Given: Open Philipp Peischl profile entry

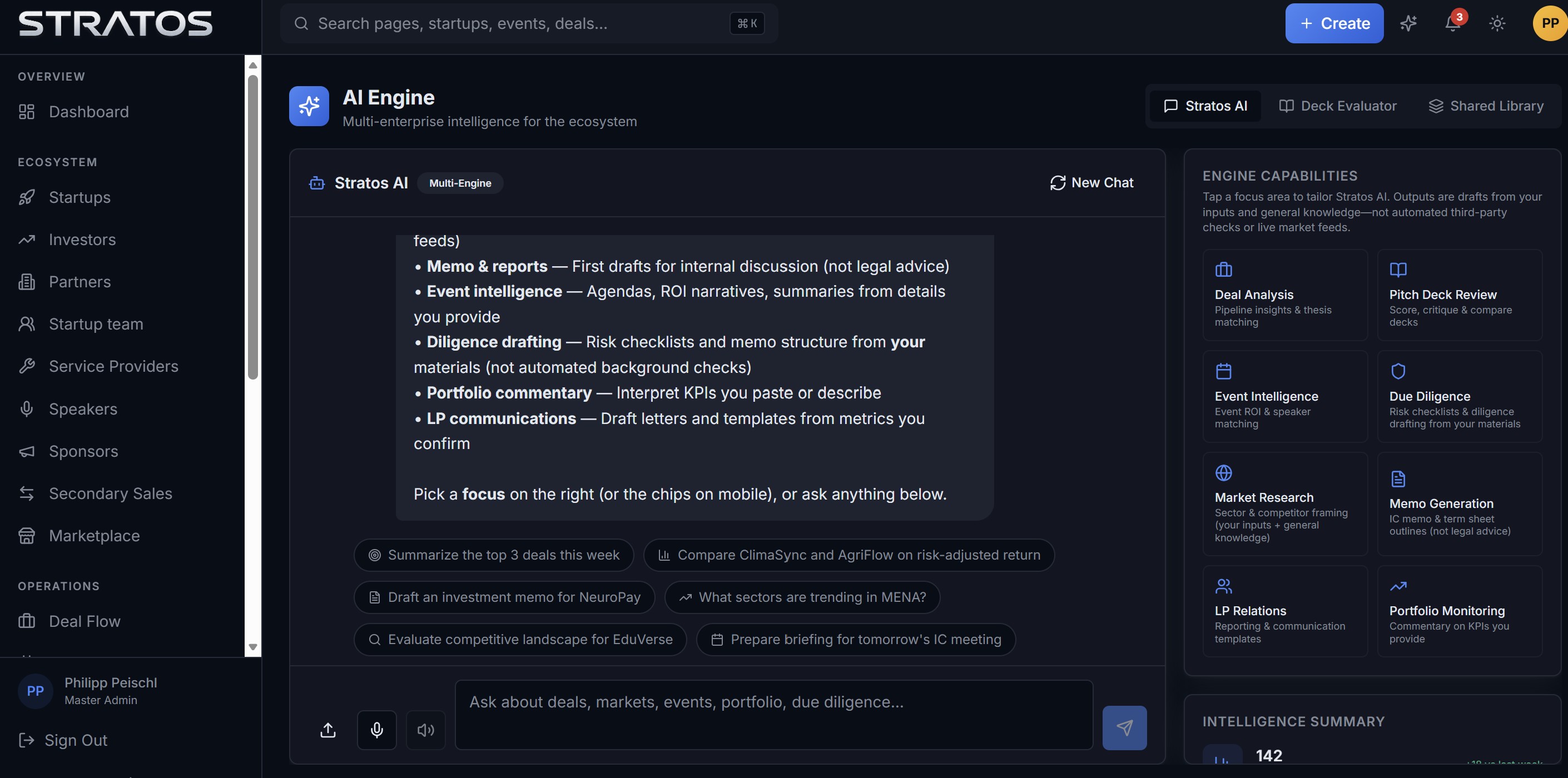Looking at the screenshot, I should (88, 691).
